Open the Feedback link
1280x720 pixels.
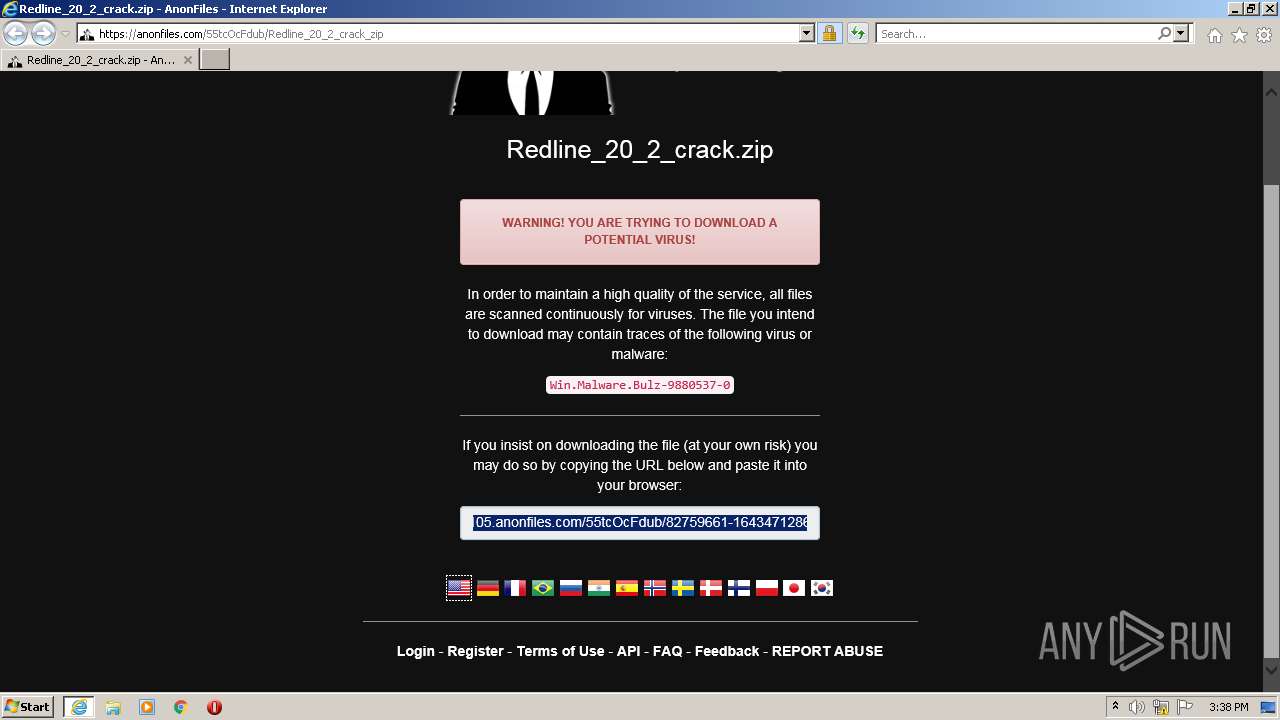(727, 651)
